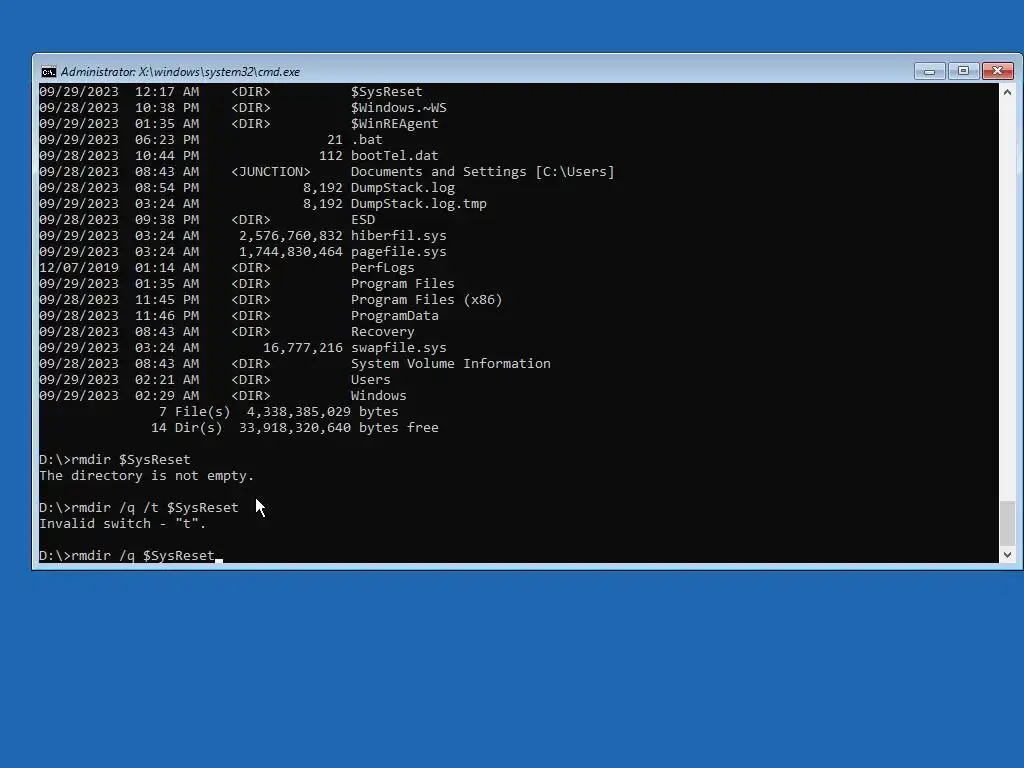
Task: Click the 'Windows' directory entry
Action: pos(379,396)
